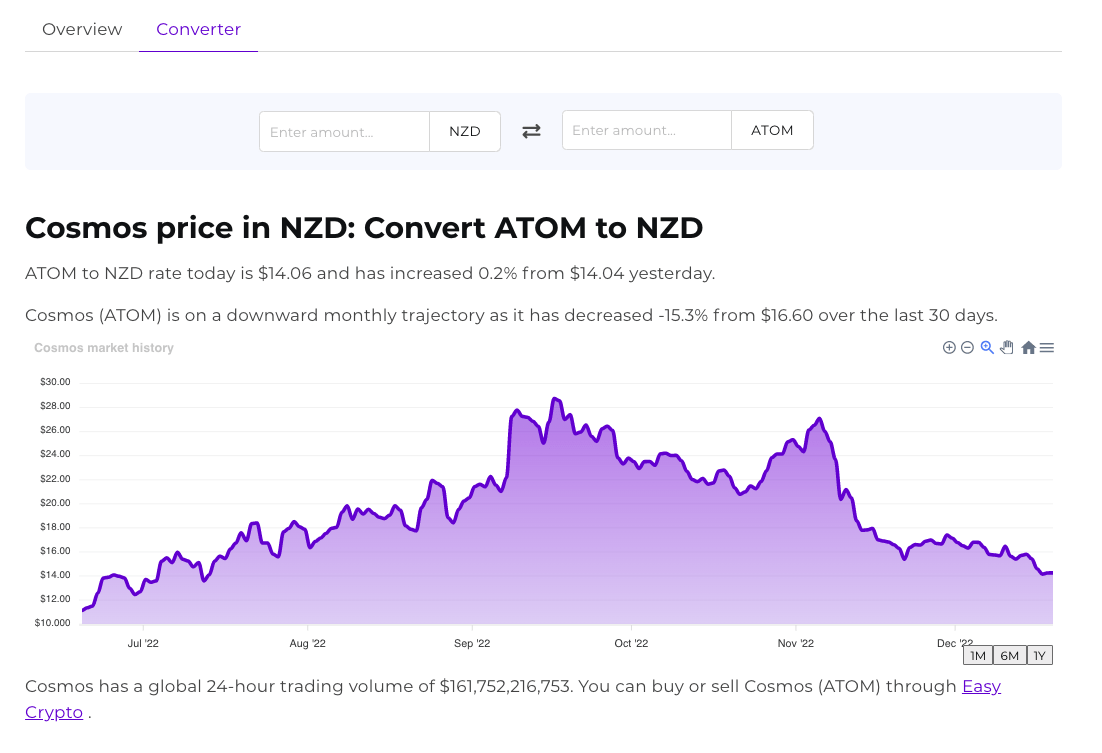Screen dimensions: 1102x753
Task: Reset the chart view with the home icon
Action: (x=1027, y=347)
